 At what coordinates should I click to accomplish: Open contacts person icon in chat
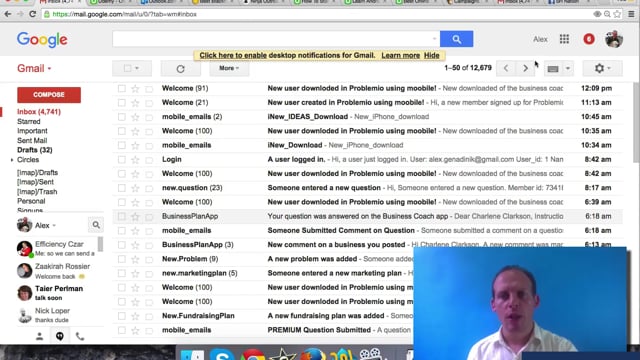click(x=40, y=336)
